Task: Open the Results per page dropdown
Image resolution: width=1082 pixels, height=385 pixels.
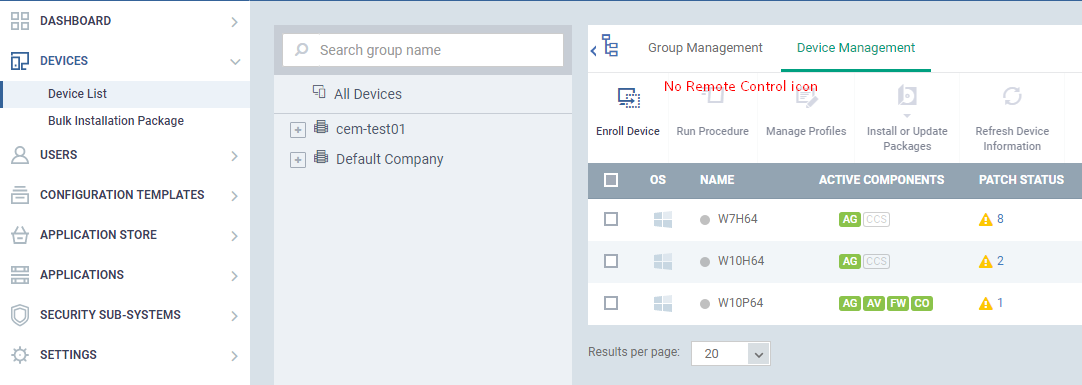Action: (x=730, y=353)
